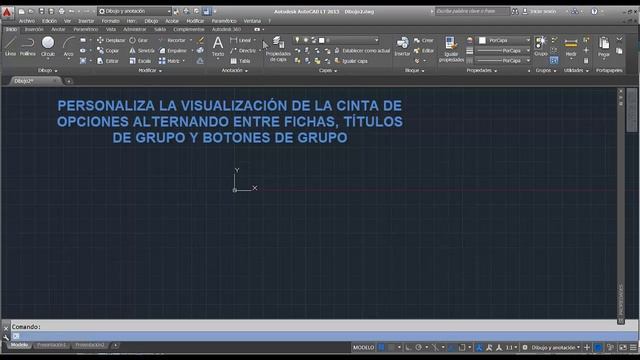Open the Formato menu
640x360 pixels.
[x=111, y=21]
